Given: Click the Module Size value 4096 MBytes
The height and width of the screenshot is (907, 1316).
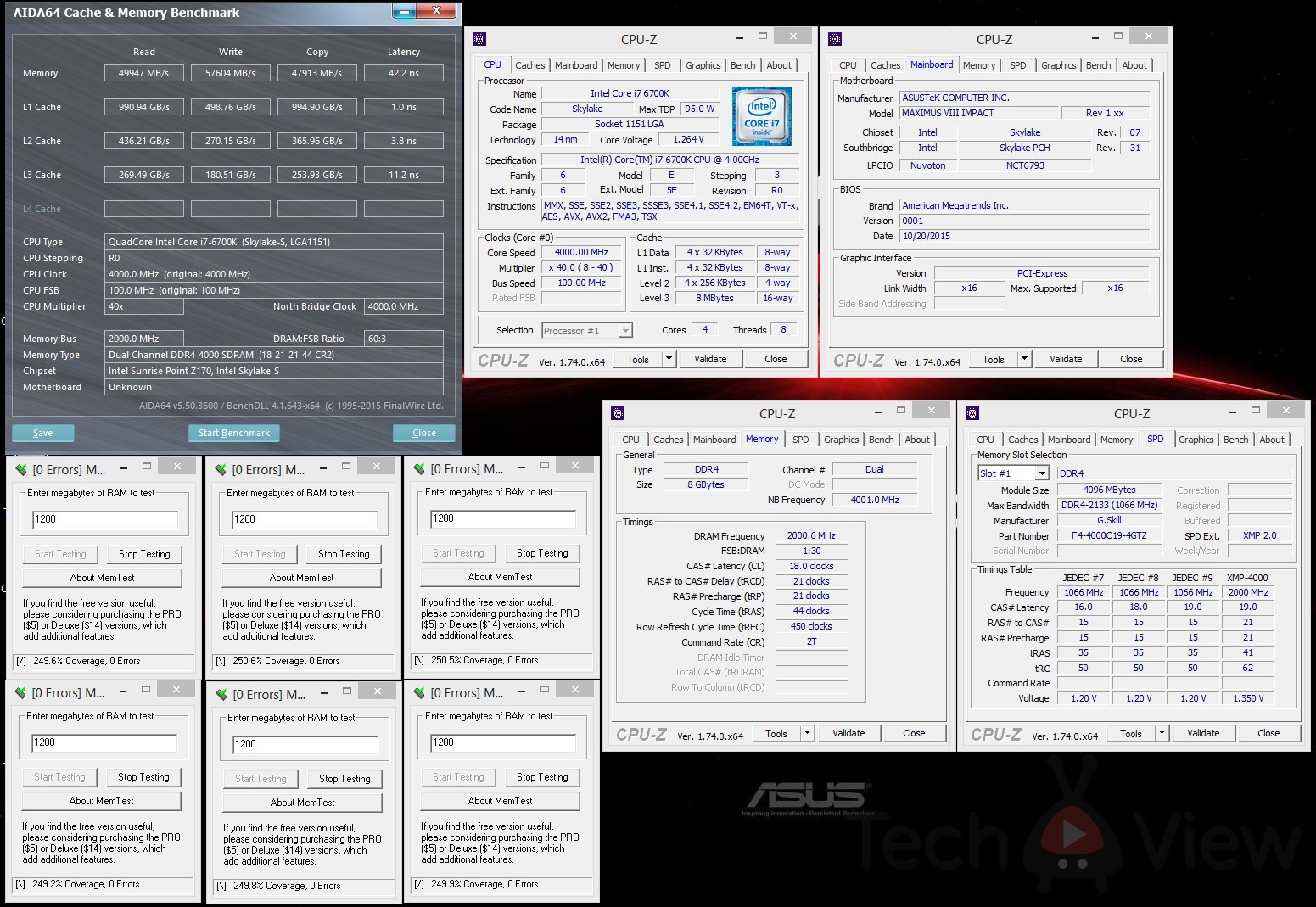Looking at the screenshot, I should pos(1109,490).
